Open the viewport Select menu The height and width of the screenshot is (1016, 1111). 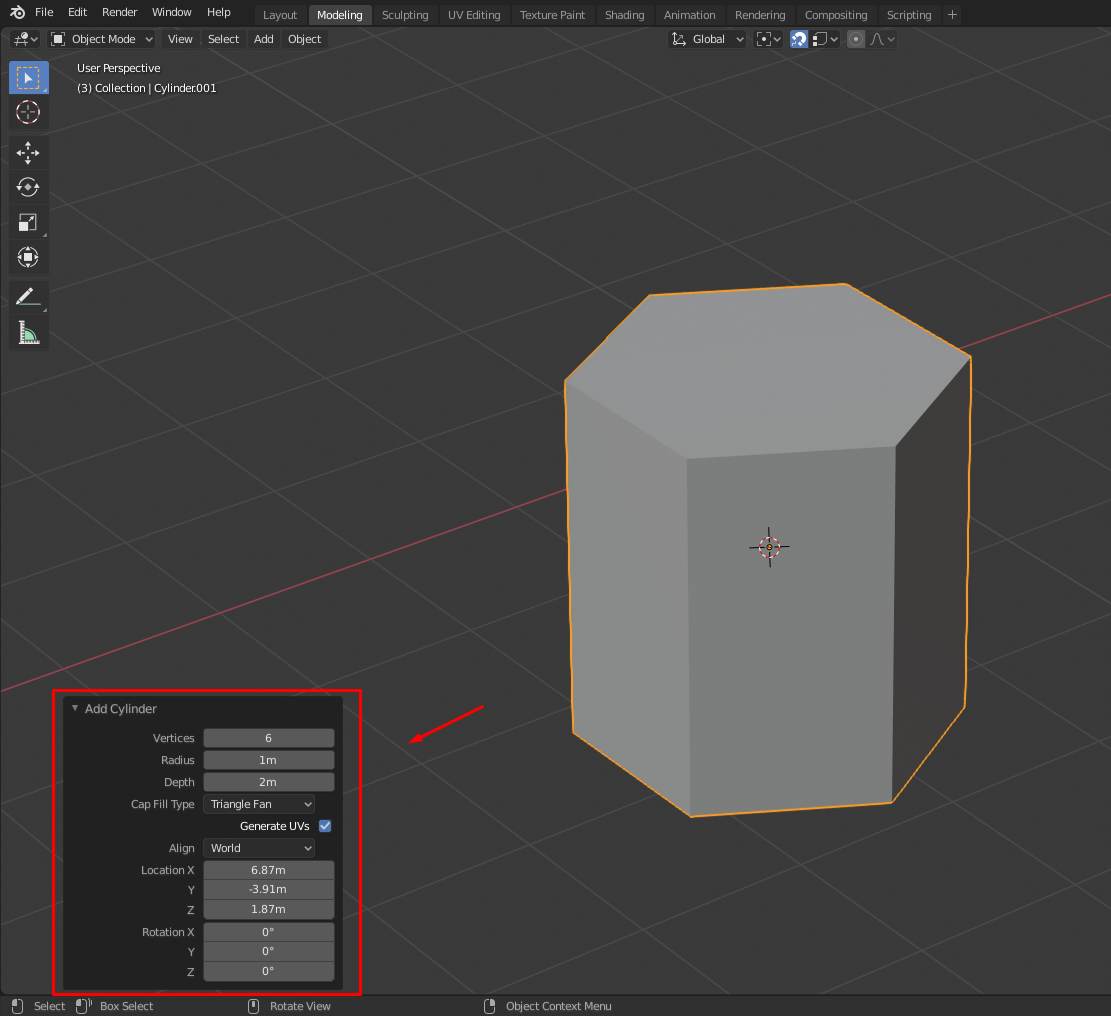pyautogui.click(x=224, y=39)
